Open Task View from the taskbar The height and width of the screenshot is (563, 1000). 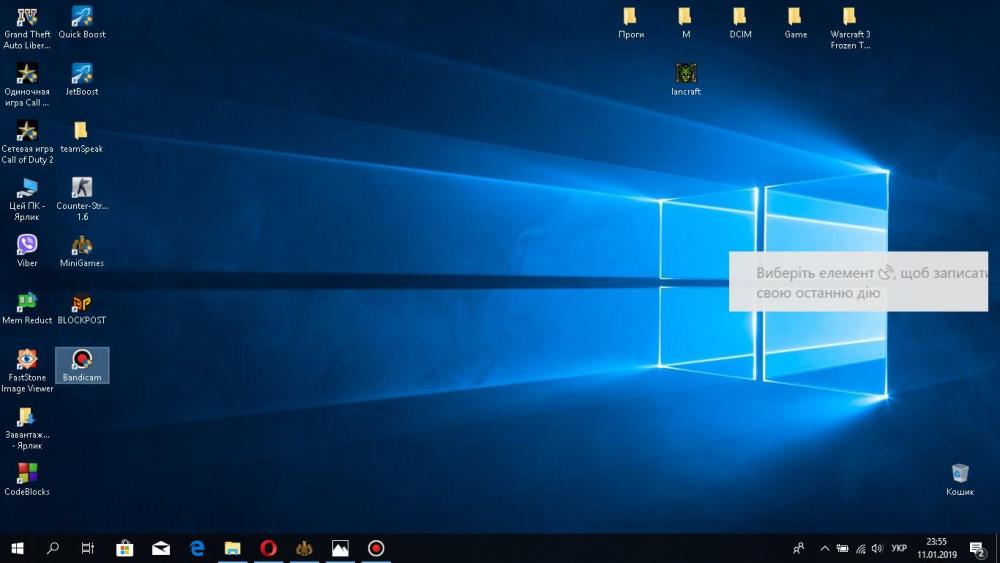(88, 548)
